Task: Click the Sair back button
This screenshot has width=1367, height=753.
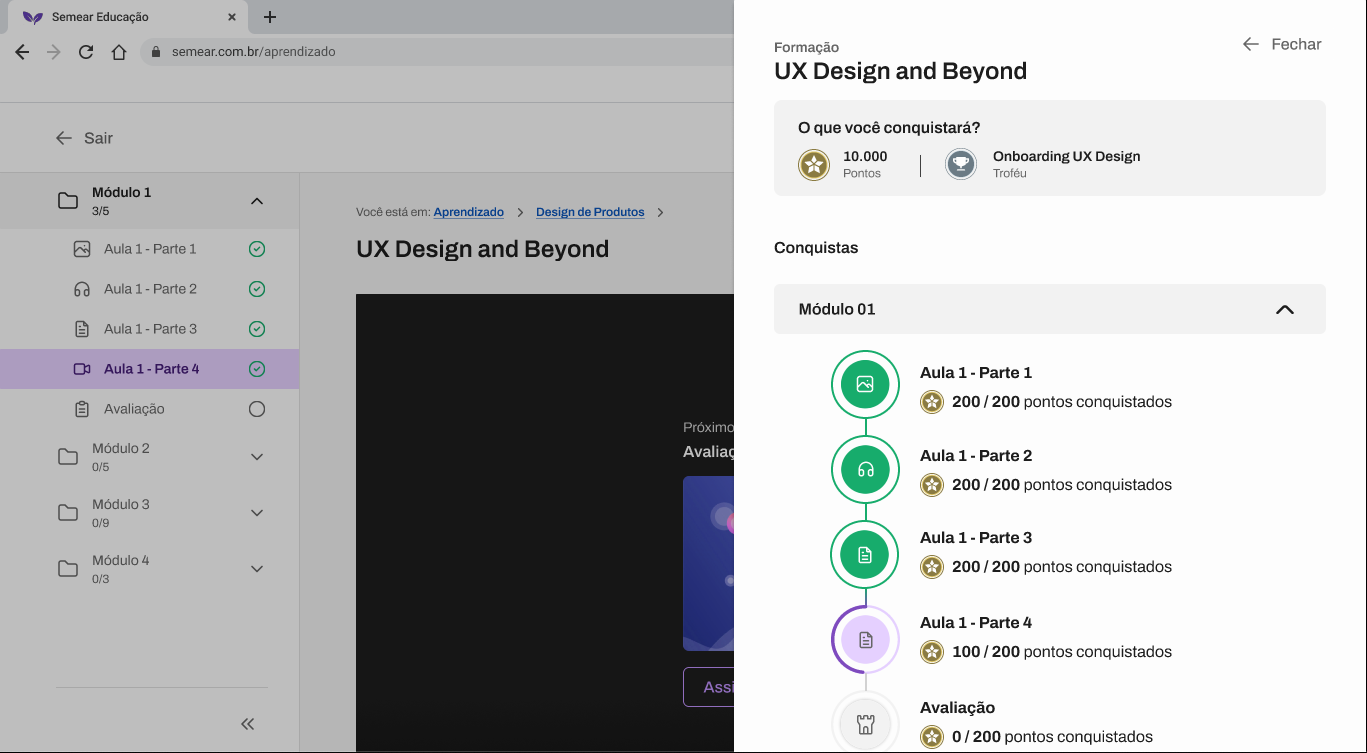Action: coord(84,138)
